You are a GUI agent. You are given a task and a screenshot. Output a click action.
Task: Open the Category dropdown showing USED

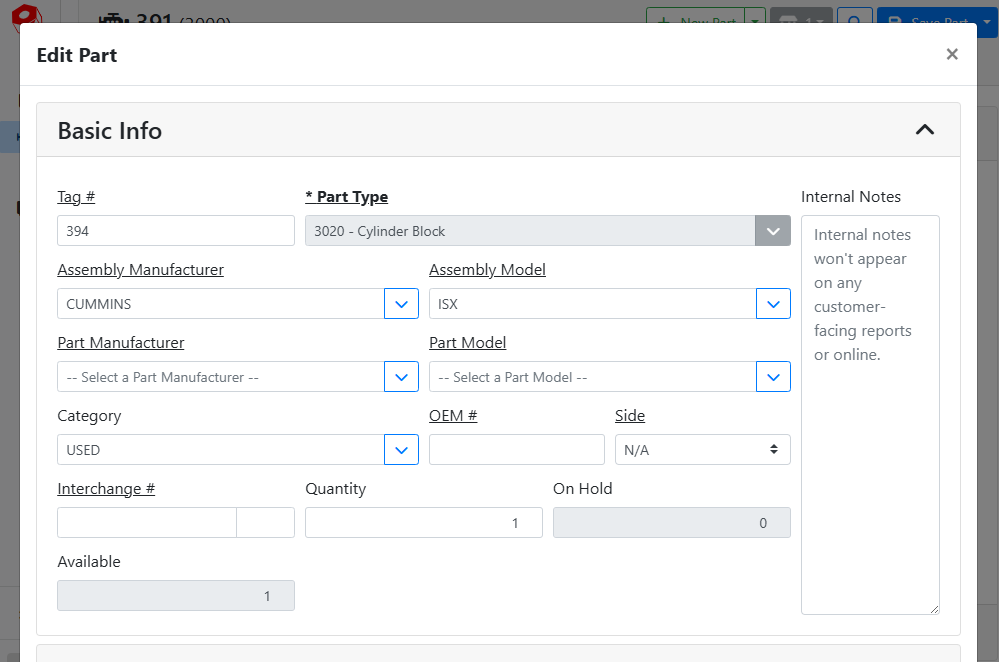pos(401,450)
